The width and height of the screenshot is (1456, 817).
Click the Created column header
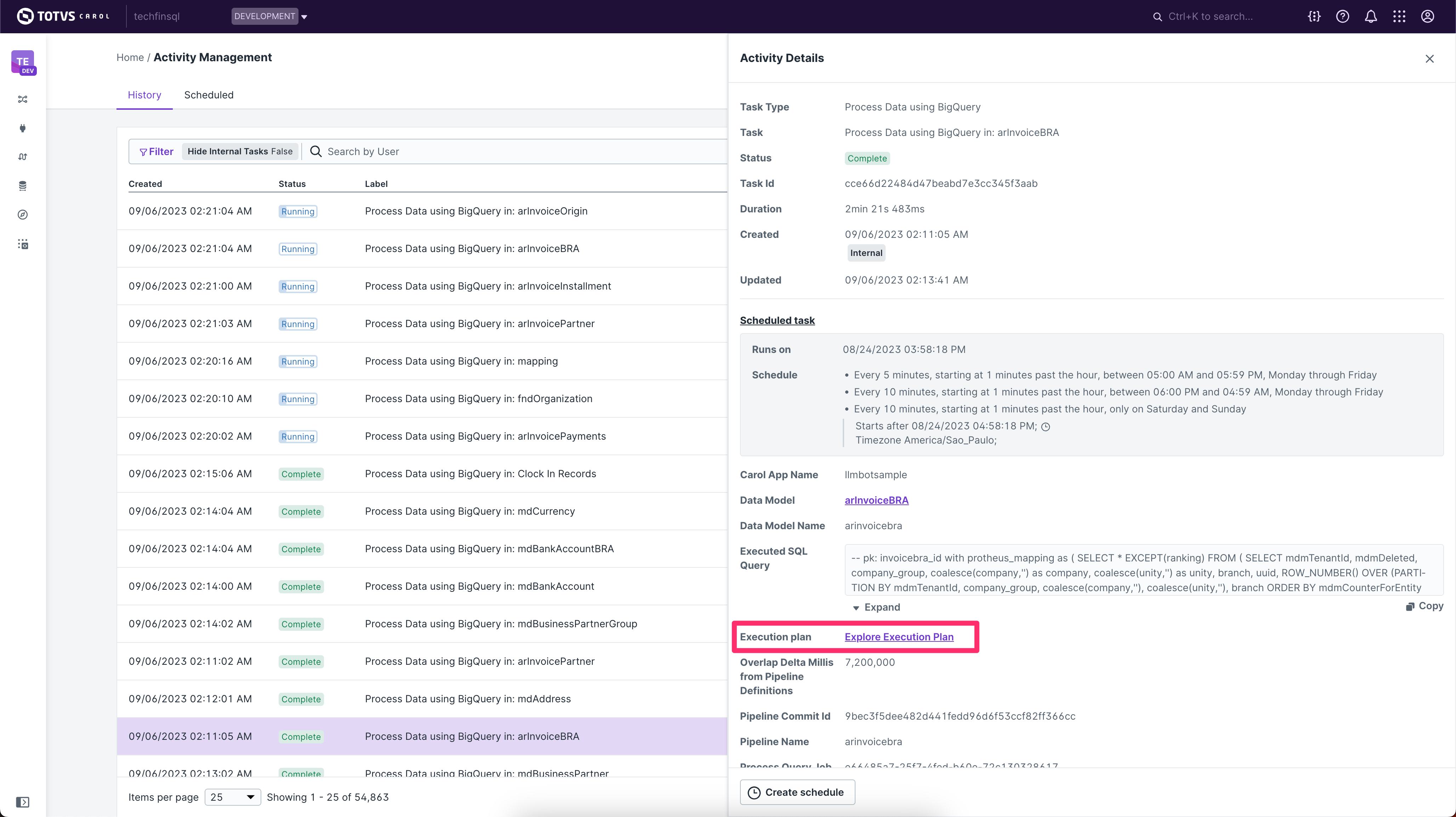click(145, 184)
